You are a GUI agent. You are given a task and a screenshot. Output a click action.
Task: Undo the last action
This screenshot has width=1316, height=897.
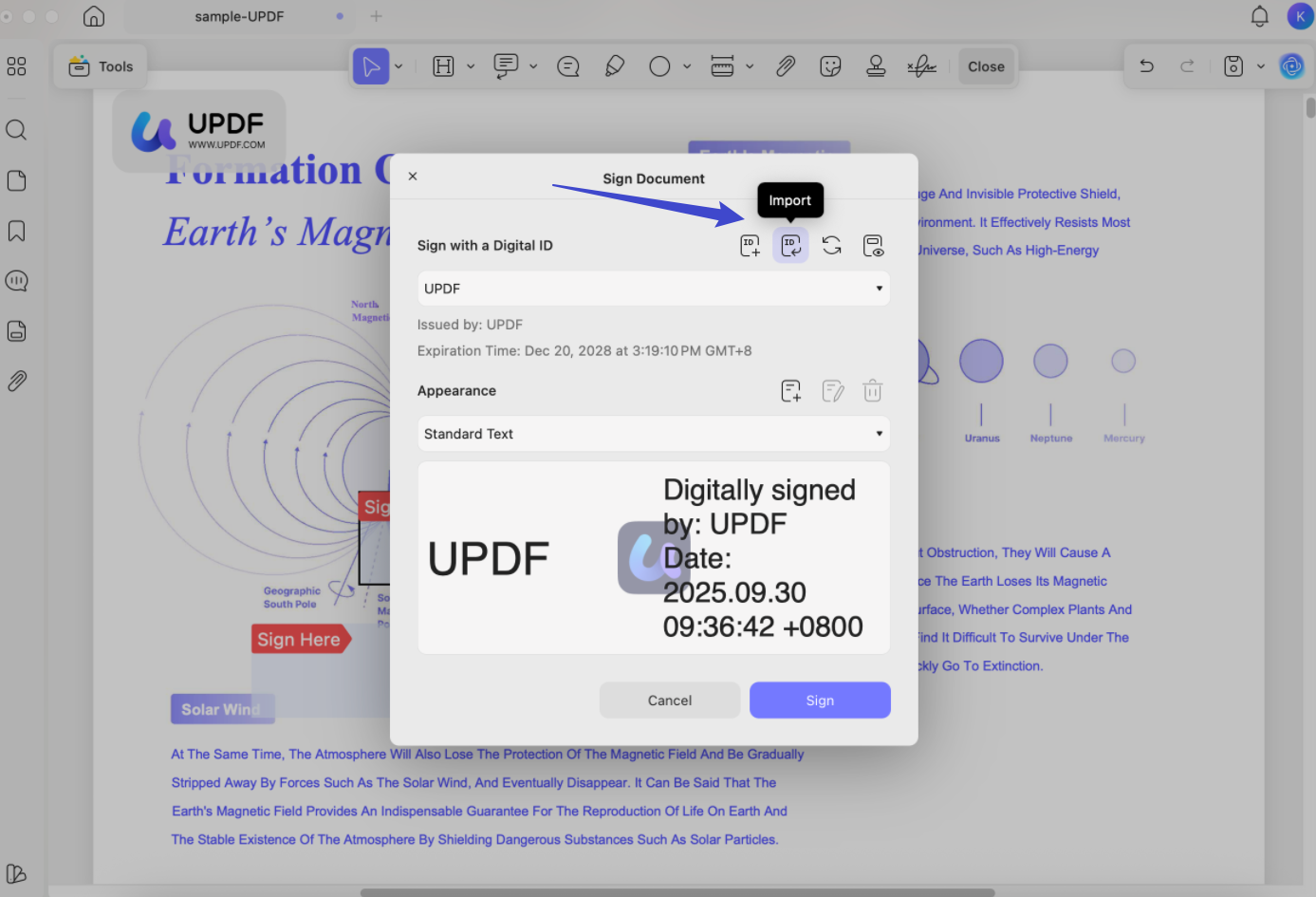1146,66
